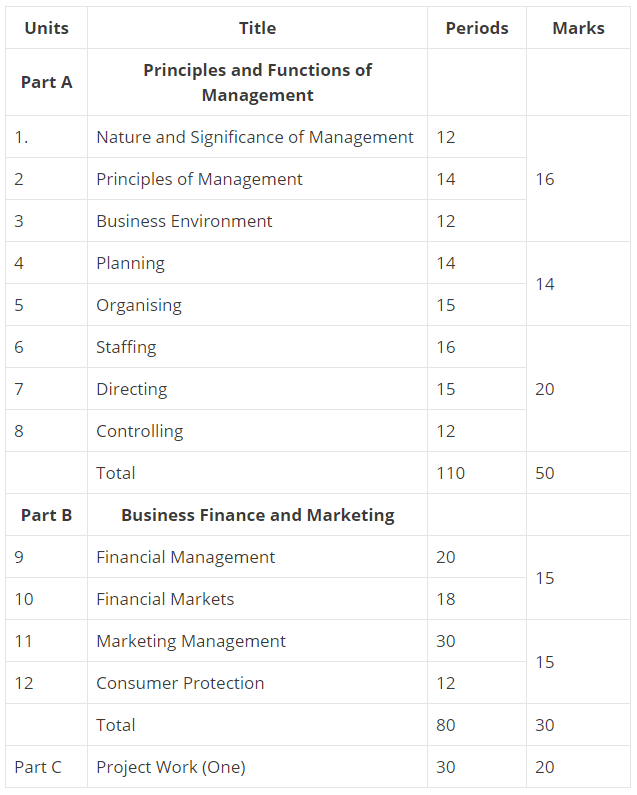The image size is (637, 795).
Task: Select the Part A row label
Action: click(47, 82)
